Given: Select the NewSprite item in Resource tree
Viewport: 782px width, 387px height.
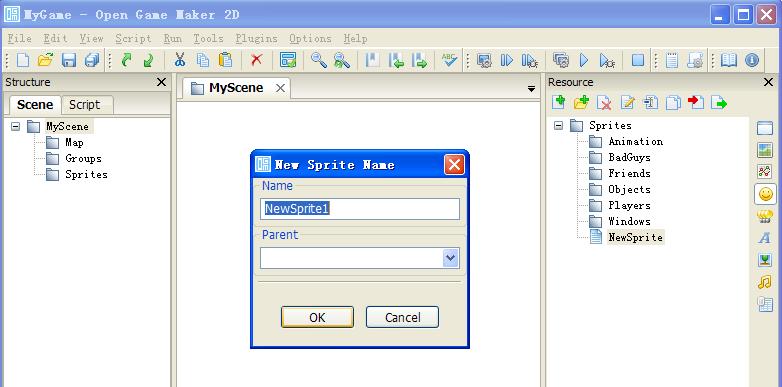Looking at the screenshot, I should click(635, 237).
